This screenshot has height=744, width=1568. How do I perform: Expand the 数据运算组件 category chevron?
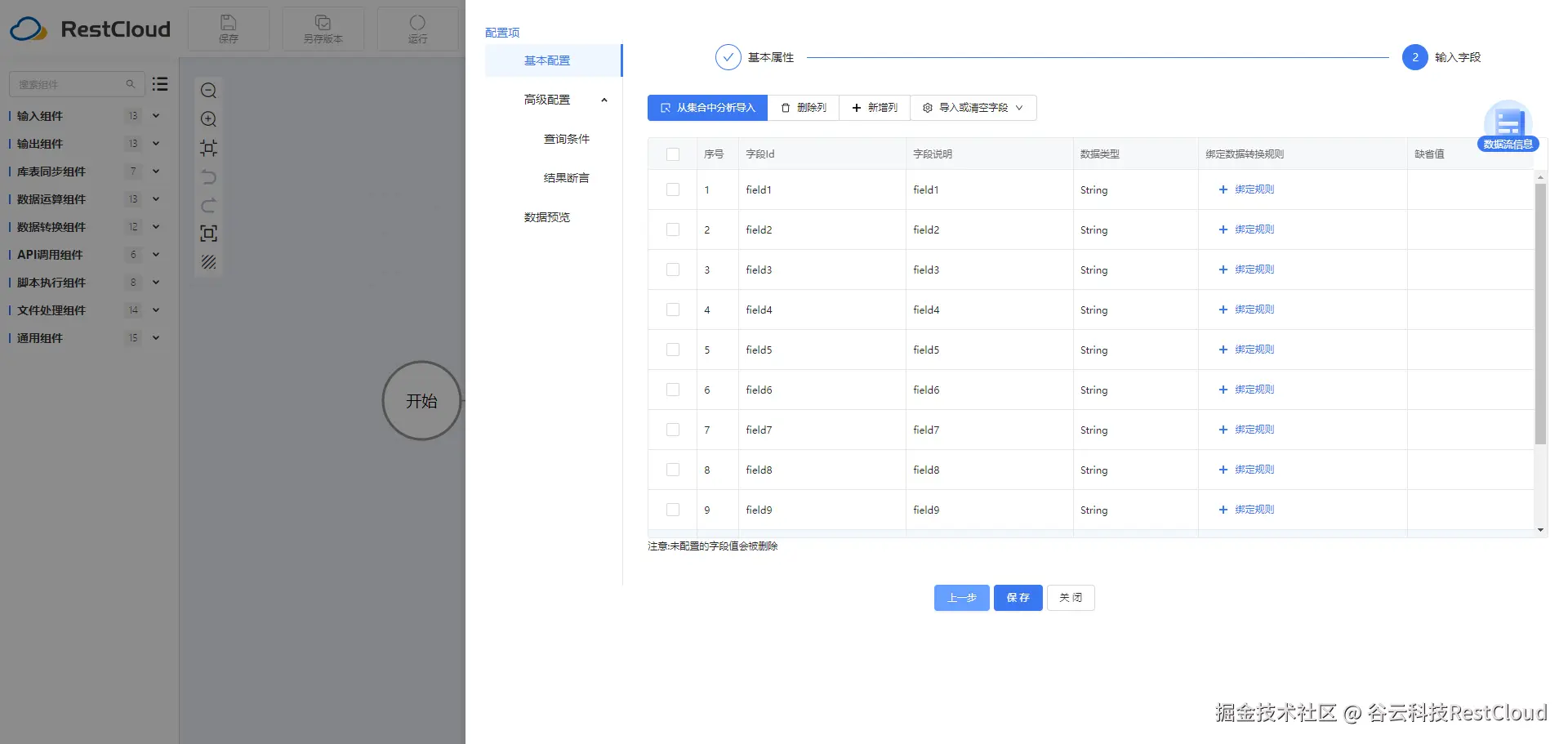coord(156,199)
